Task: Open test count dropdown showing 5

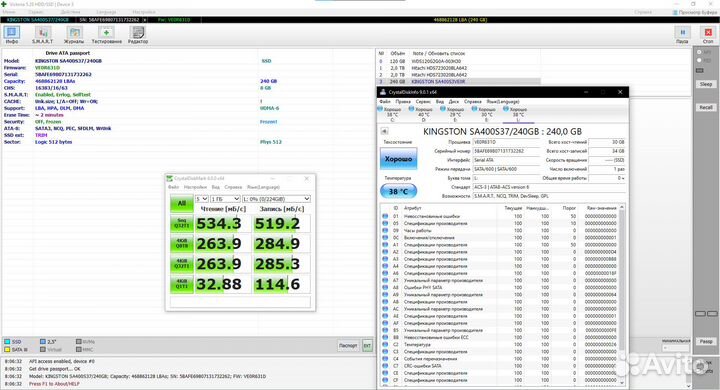Action: [202, 198]
